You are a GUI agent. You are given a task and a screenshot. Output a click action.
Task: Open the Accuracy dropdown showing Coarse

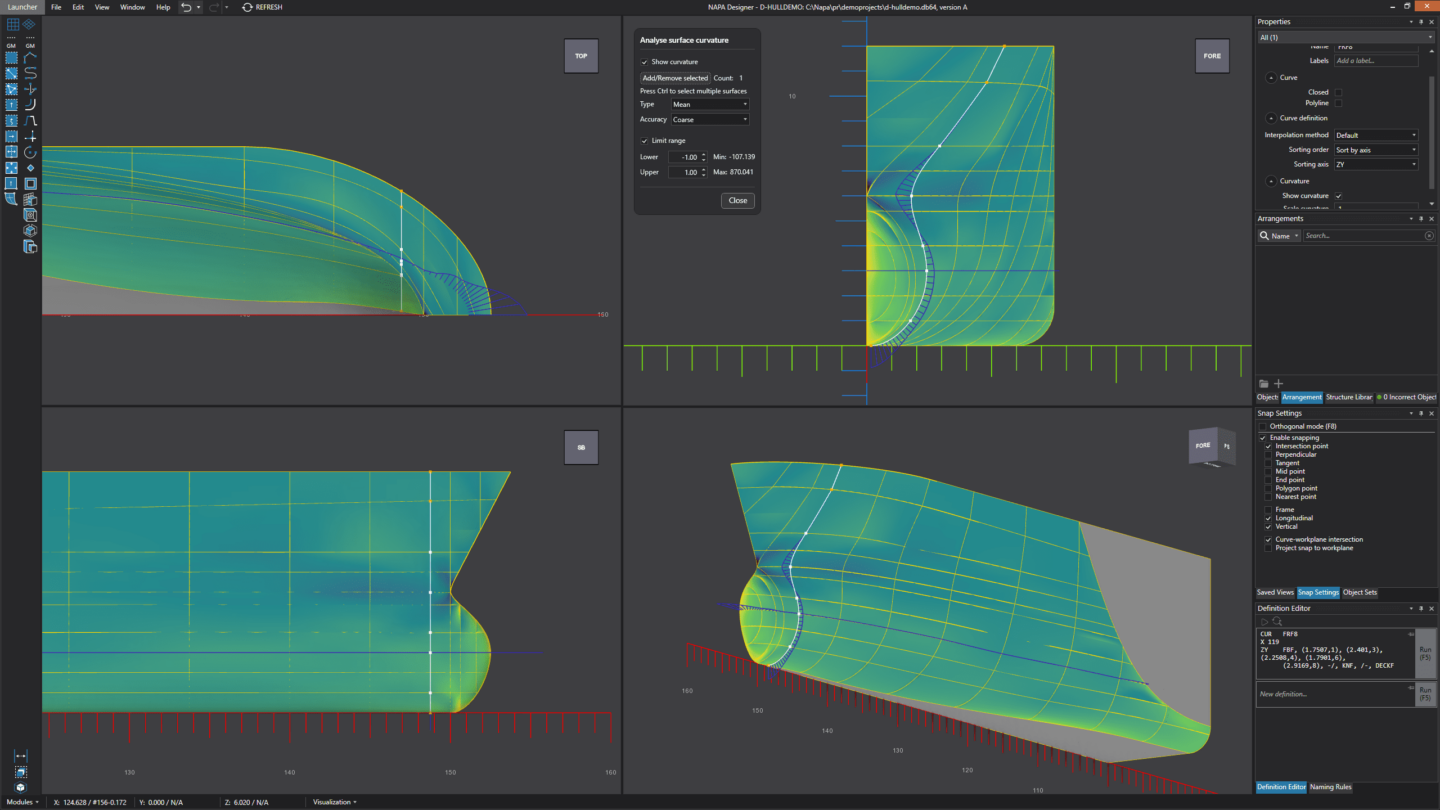click(709, 119)
